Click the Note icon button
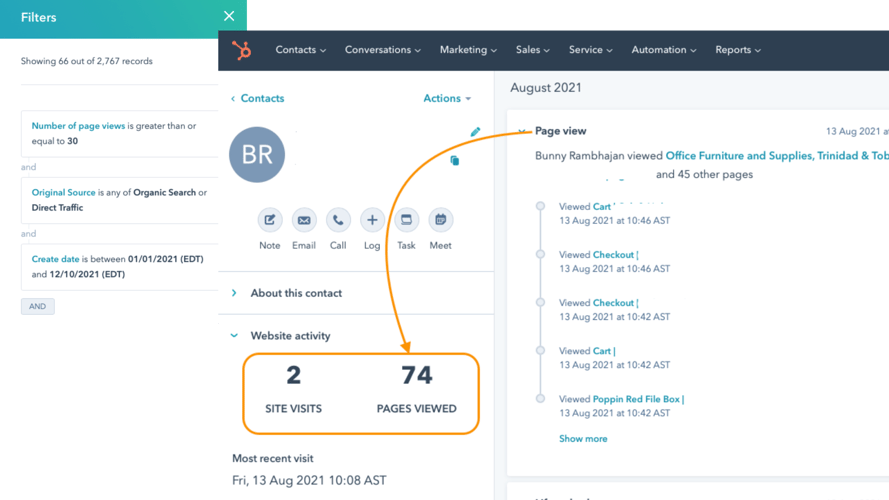 270,220
